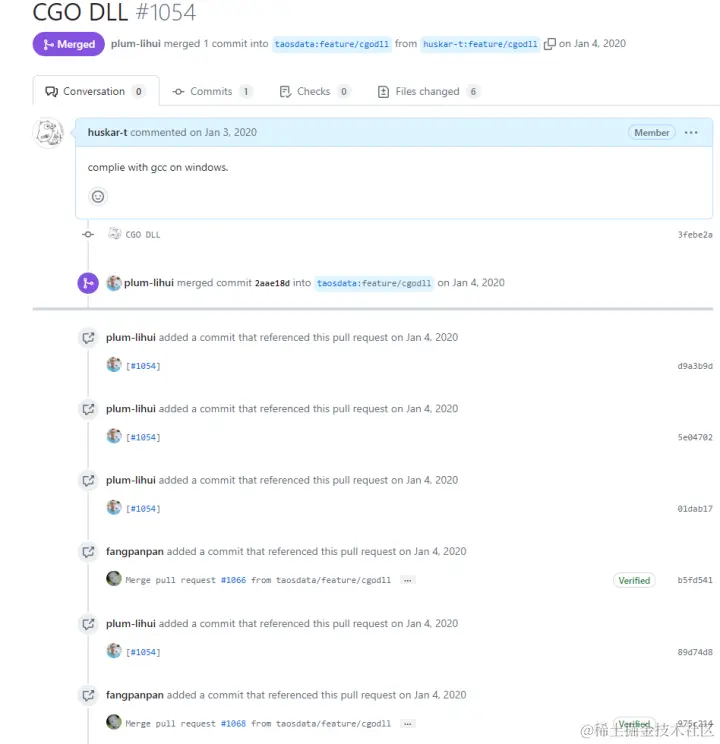
Task: Click huskar-t's avatar beside the comment
Action: pos(48,133)
